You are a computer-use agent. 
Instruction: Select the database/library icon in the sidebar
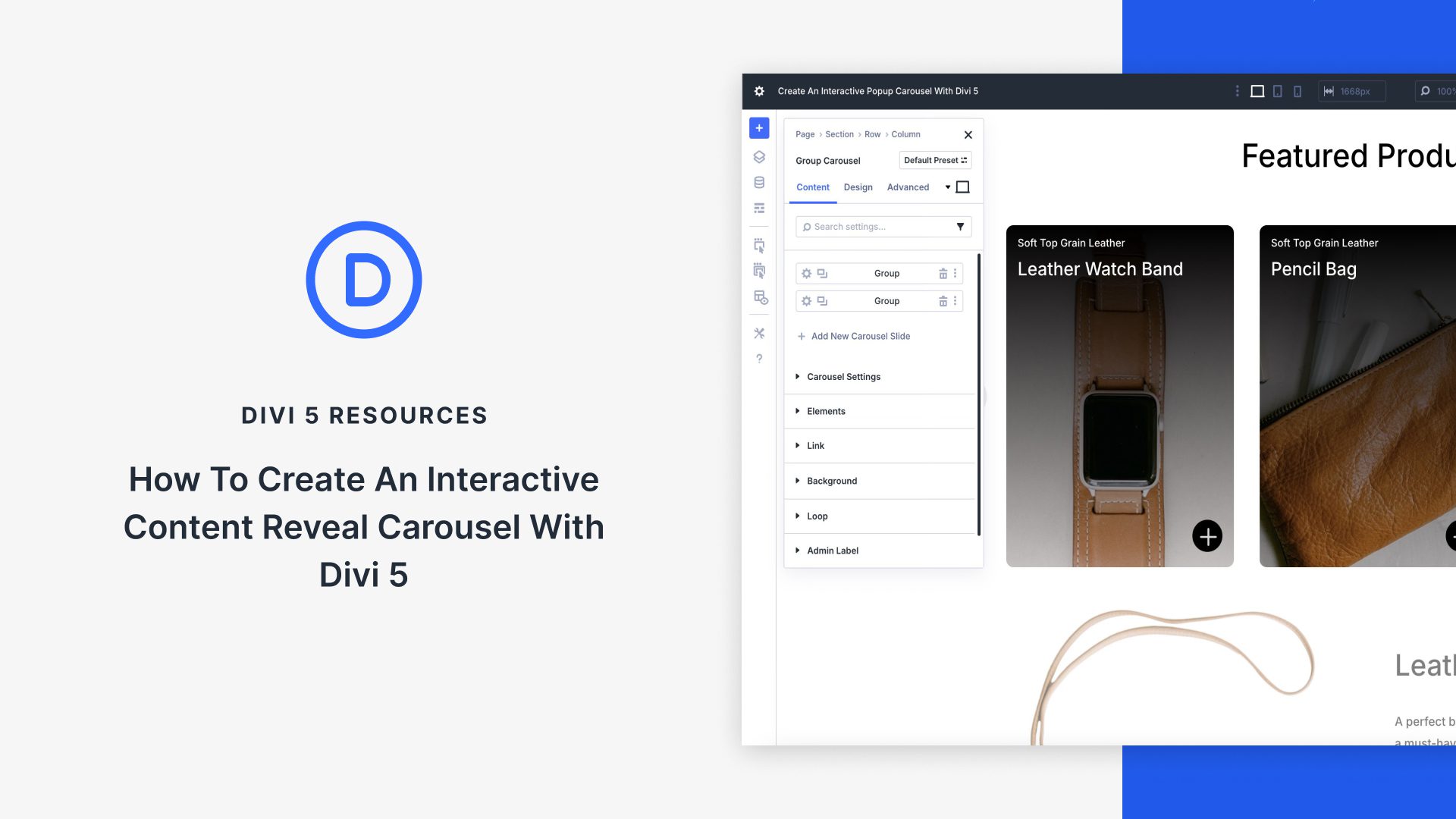[x=758, y=181]
